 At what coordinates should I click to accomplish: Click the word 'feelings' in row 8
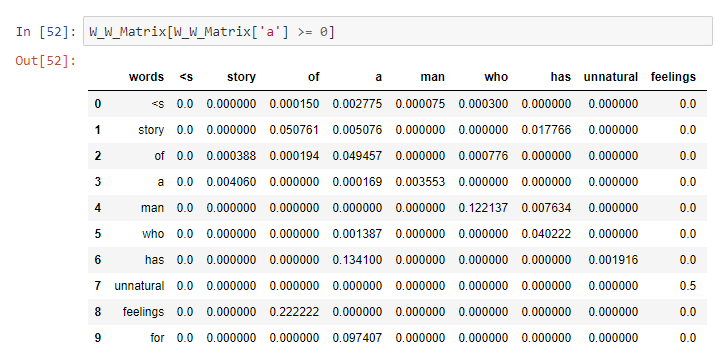pos(143,312)
